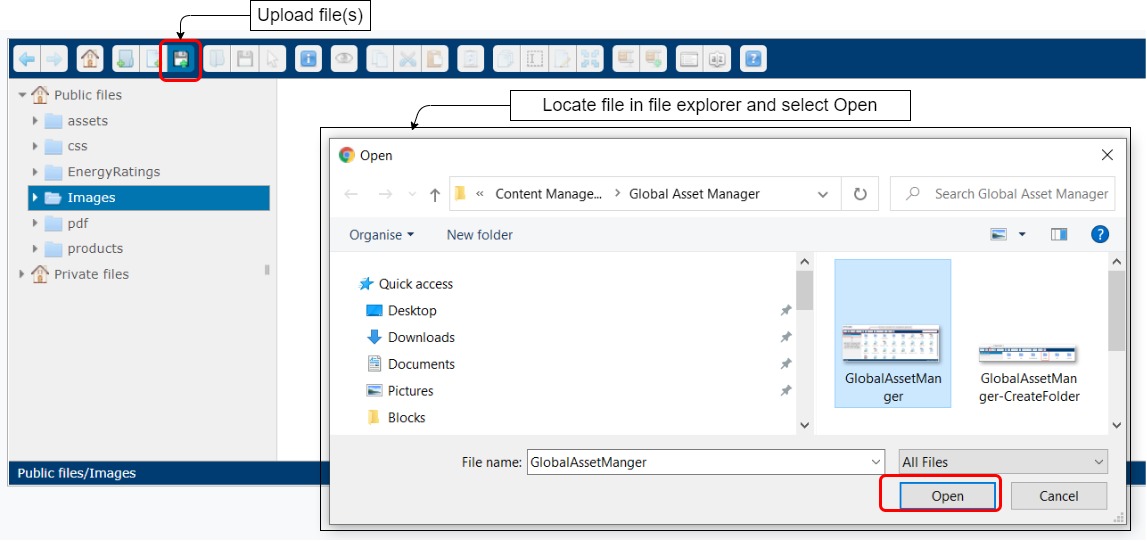This screenshot has height=541, width=1147.
Task: Open the help icon in the file dialog
Action: [1099, 235]
